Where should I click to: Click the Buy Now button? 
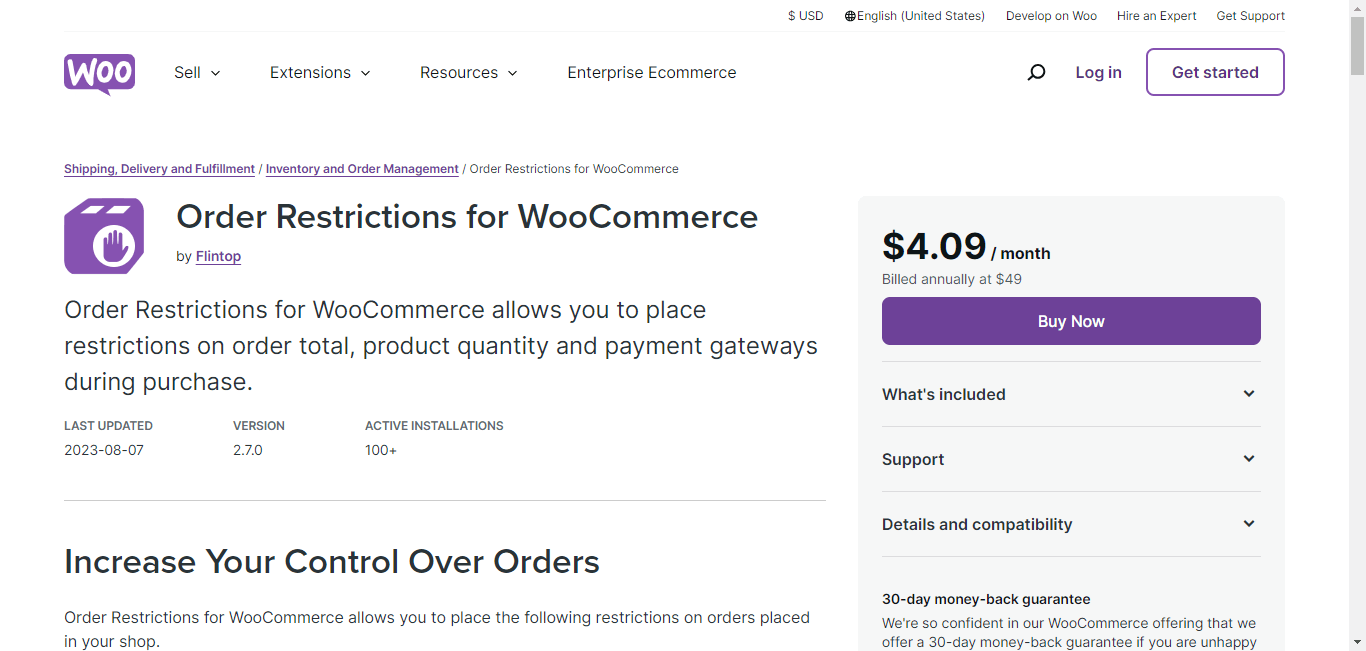1071,321
